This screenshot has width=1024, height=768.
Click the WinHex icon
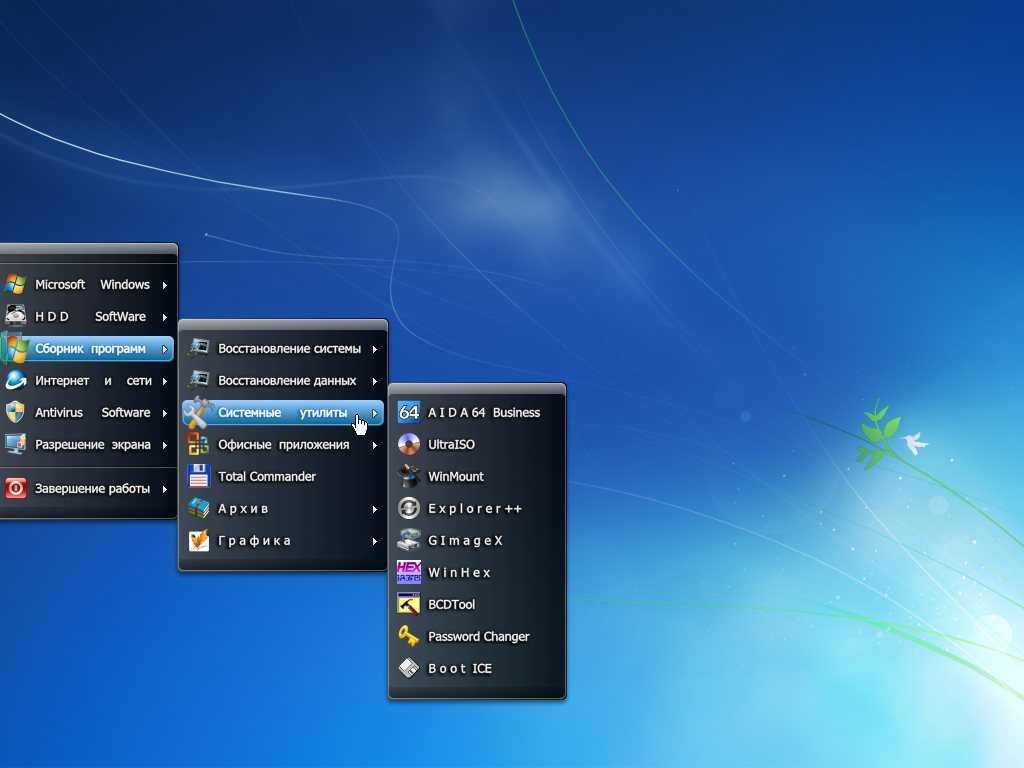(409, 572)
